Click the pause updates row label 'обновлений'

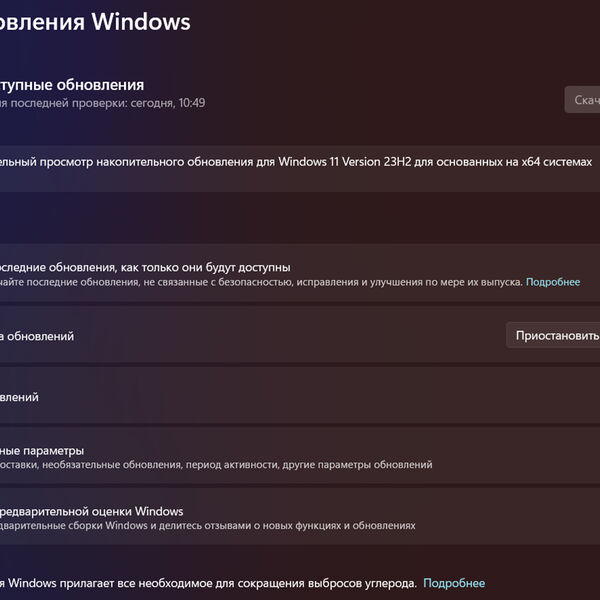click(x=40, y=336)
